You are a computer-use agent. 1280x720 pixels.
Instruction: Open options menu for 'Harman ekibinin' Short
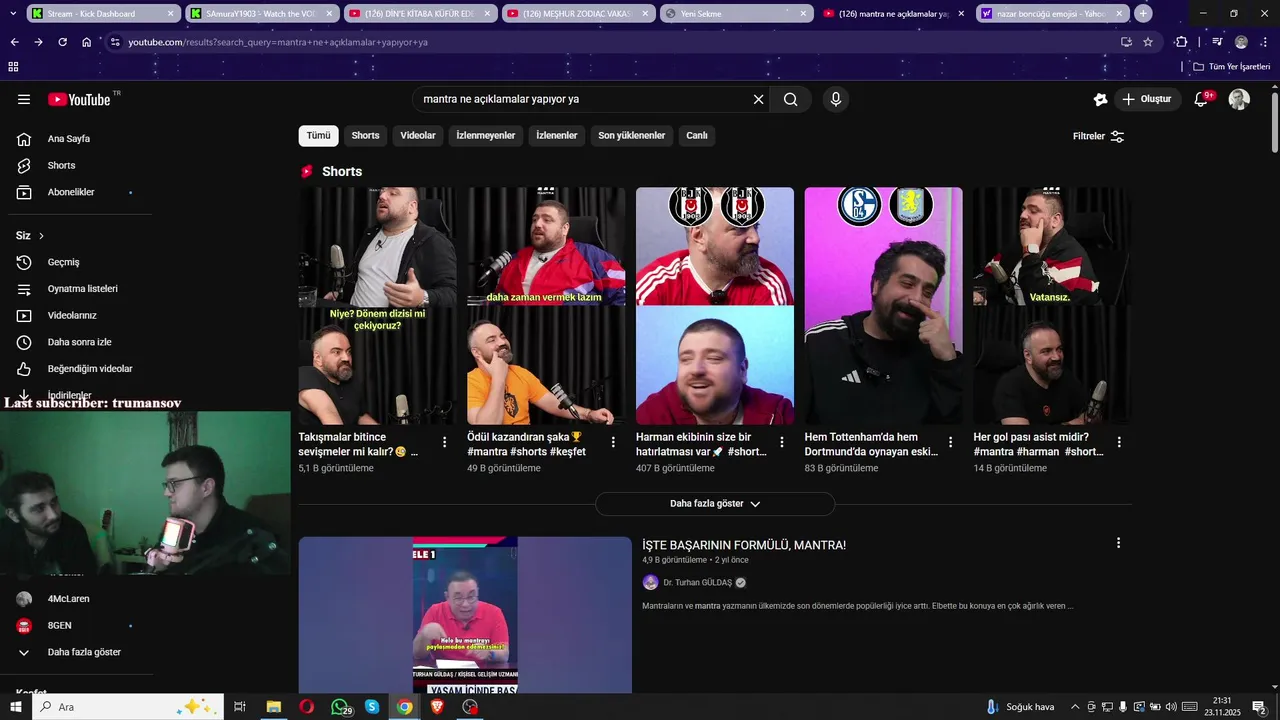782,442
